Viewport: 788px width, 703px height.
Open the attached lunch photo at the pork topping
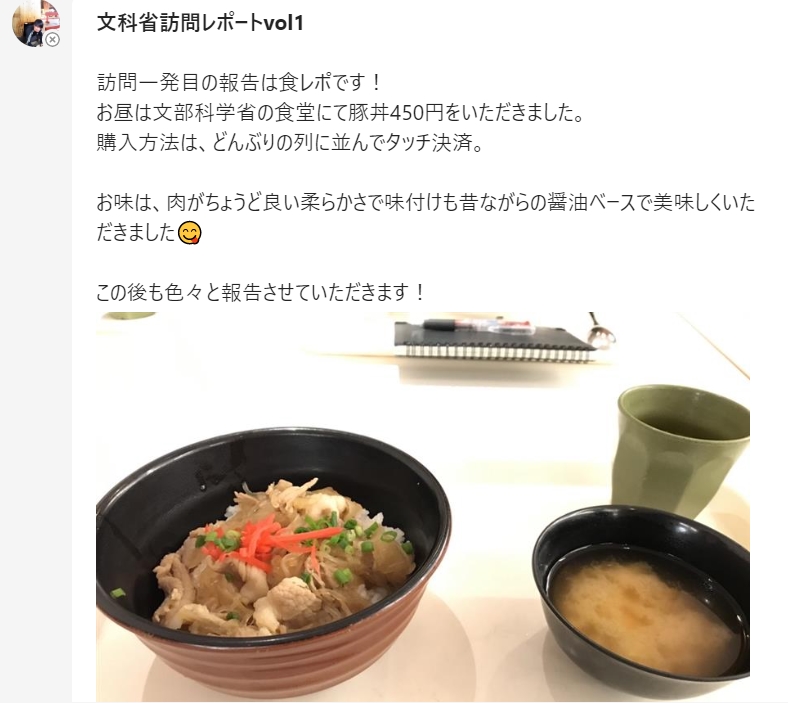[281, 558]
